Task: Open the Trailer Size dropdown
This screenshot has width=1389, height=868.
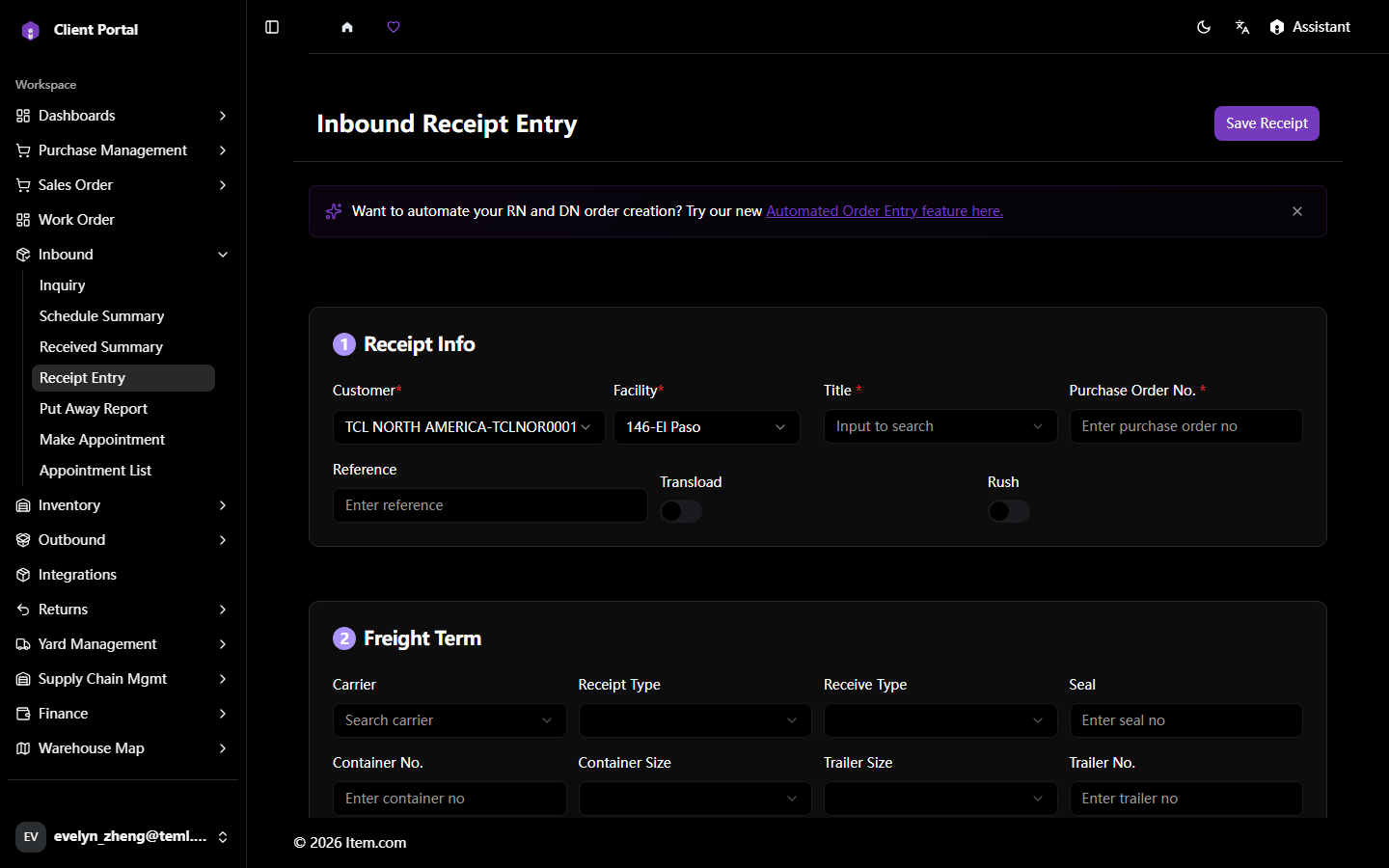Action: coord(940,799)
